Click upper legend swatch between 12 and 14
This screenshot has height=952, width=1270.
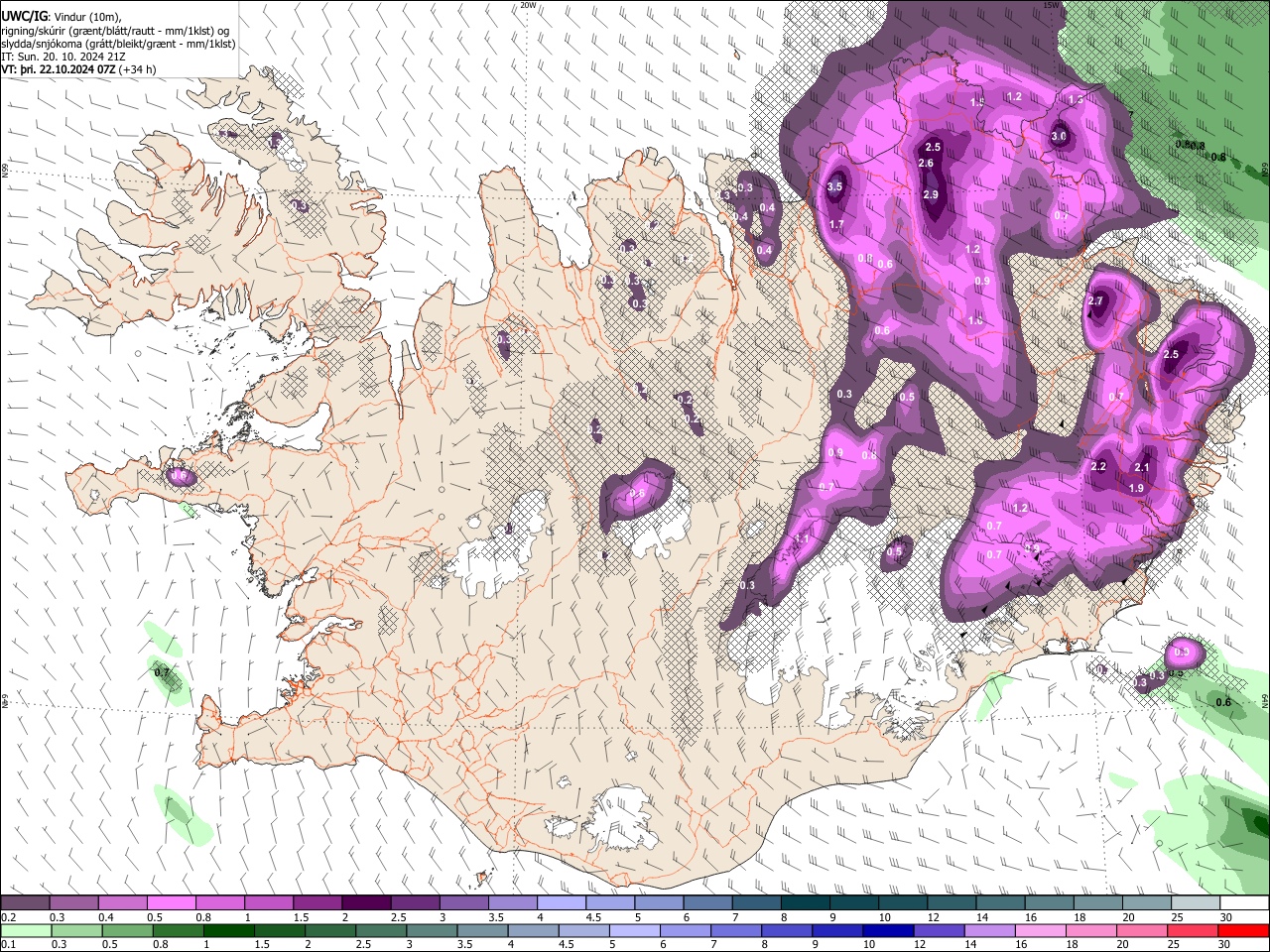click(x=952, y=903)
